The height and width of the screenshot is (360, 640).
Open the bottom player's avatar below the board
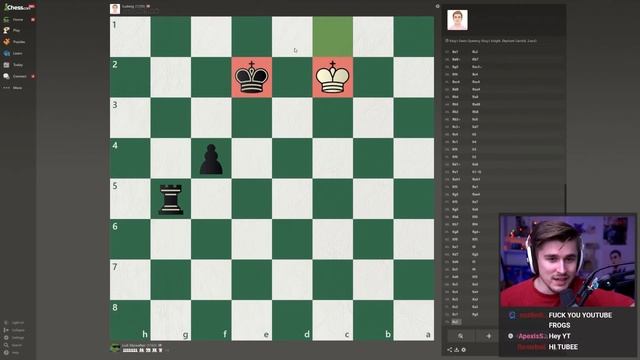(x=115, y=348)
